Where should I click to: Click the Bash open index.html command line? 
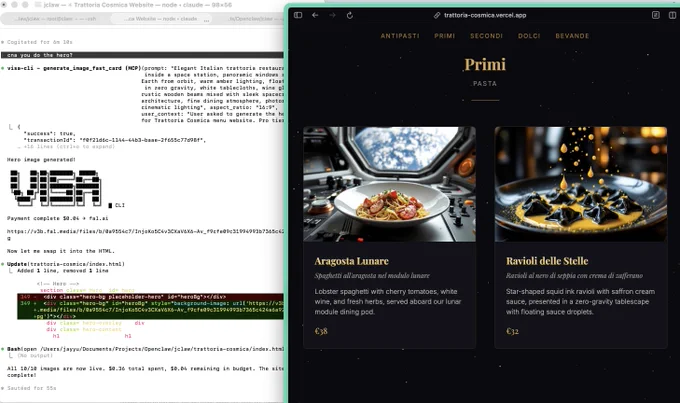pyautogui.click(x=145, y=349)
